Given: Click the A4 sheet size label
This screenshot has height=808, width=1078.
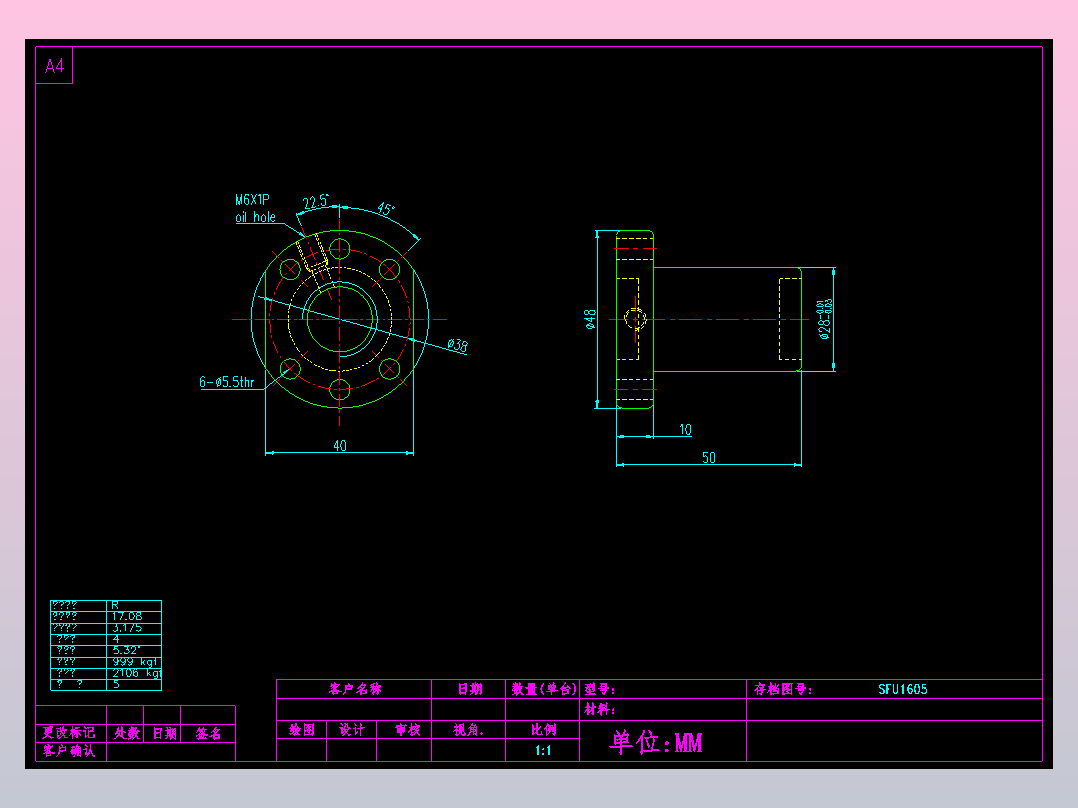Looking at the screenshot, I should coord(54,66).
